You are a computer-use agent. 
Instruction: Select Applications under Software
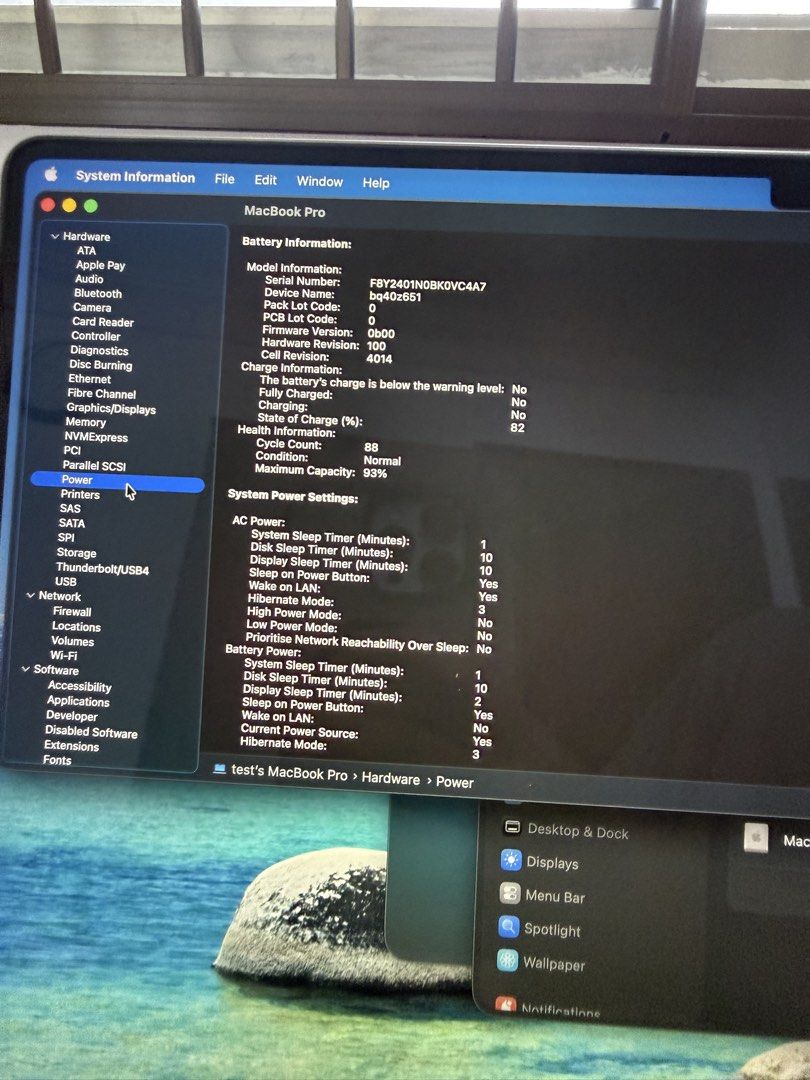pyautogui.click(x=78, y=701)
